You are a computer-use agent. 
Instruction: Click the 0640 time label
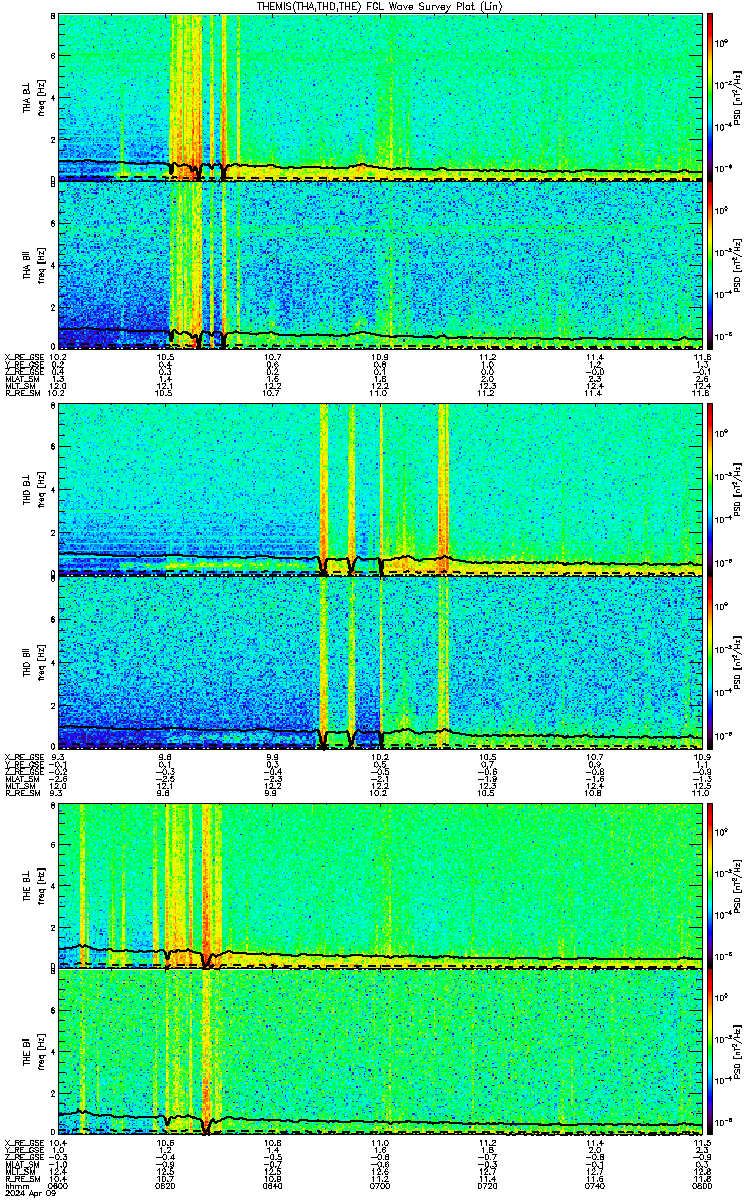(272, 1186)
